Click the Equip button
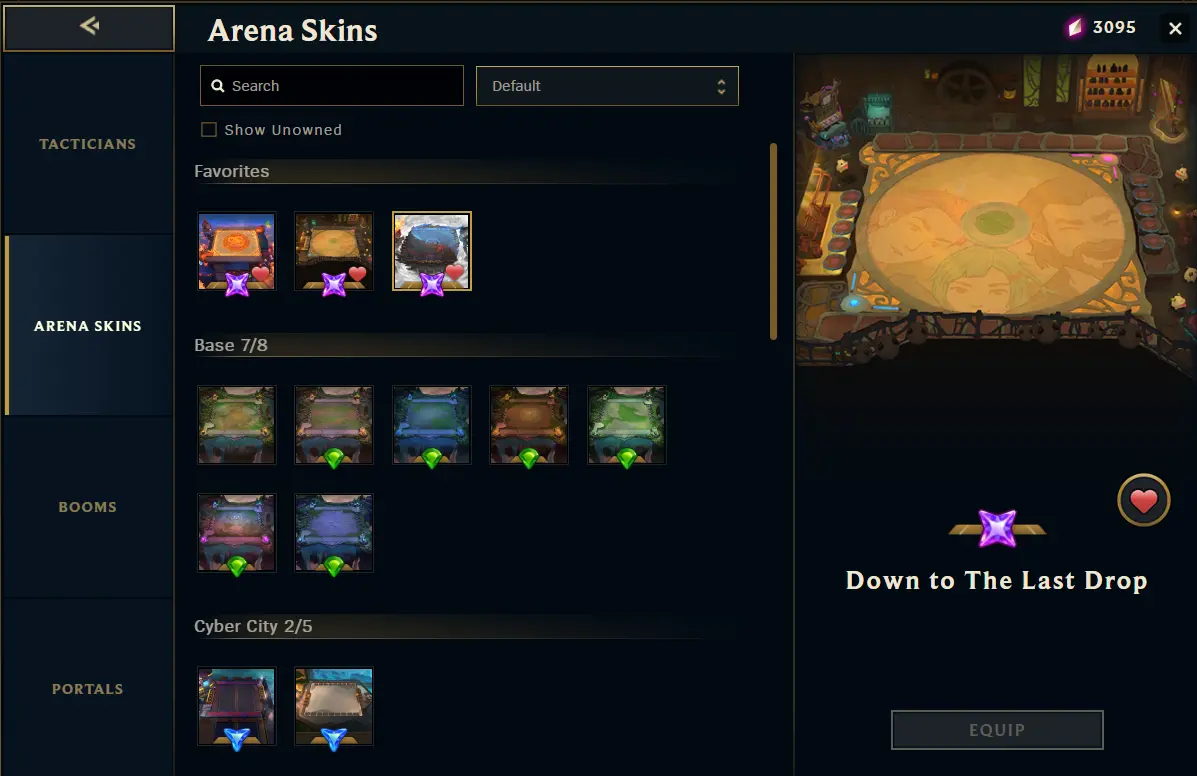 (x=997, y=730)
